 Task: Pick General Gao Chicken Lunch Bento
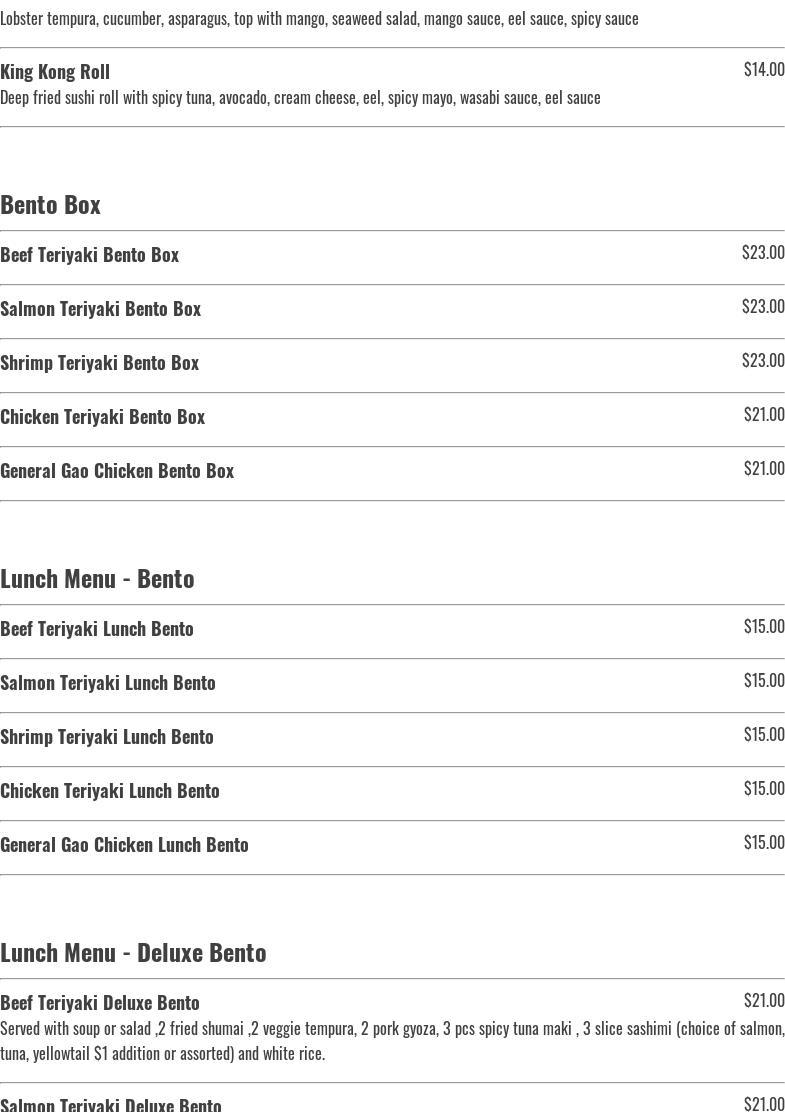(x=124, y=845)
